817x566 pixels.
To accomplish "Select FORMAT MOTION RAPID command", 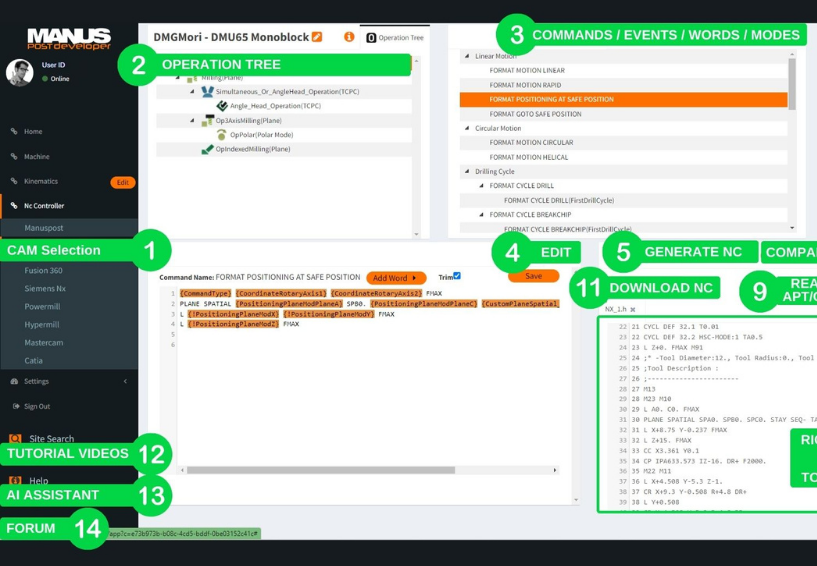I will (525, 85).
